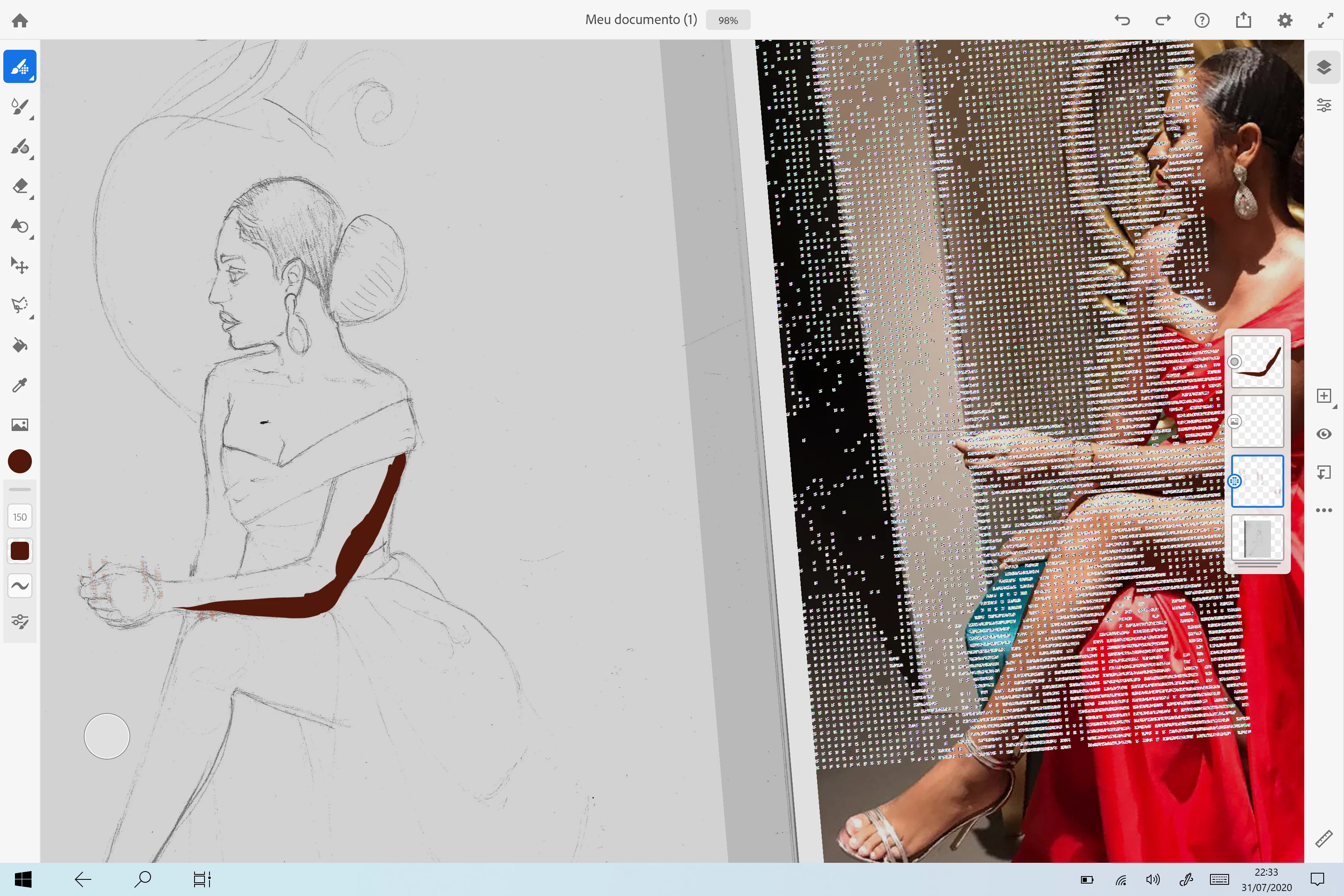1344x896 pixels.
Task: Open the Place Image tool
Action: [20, 425]
